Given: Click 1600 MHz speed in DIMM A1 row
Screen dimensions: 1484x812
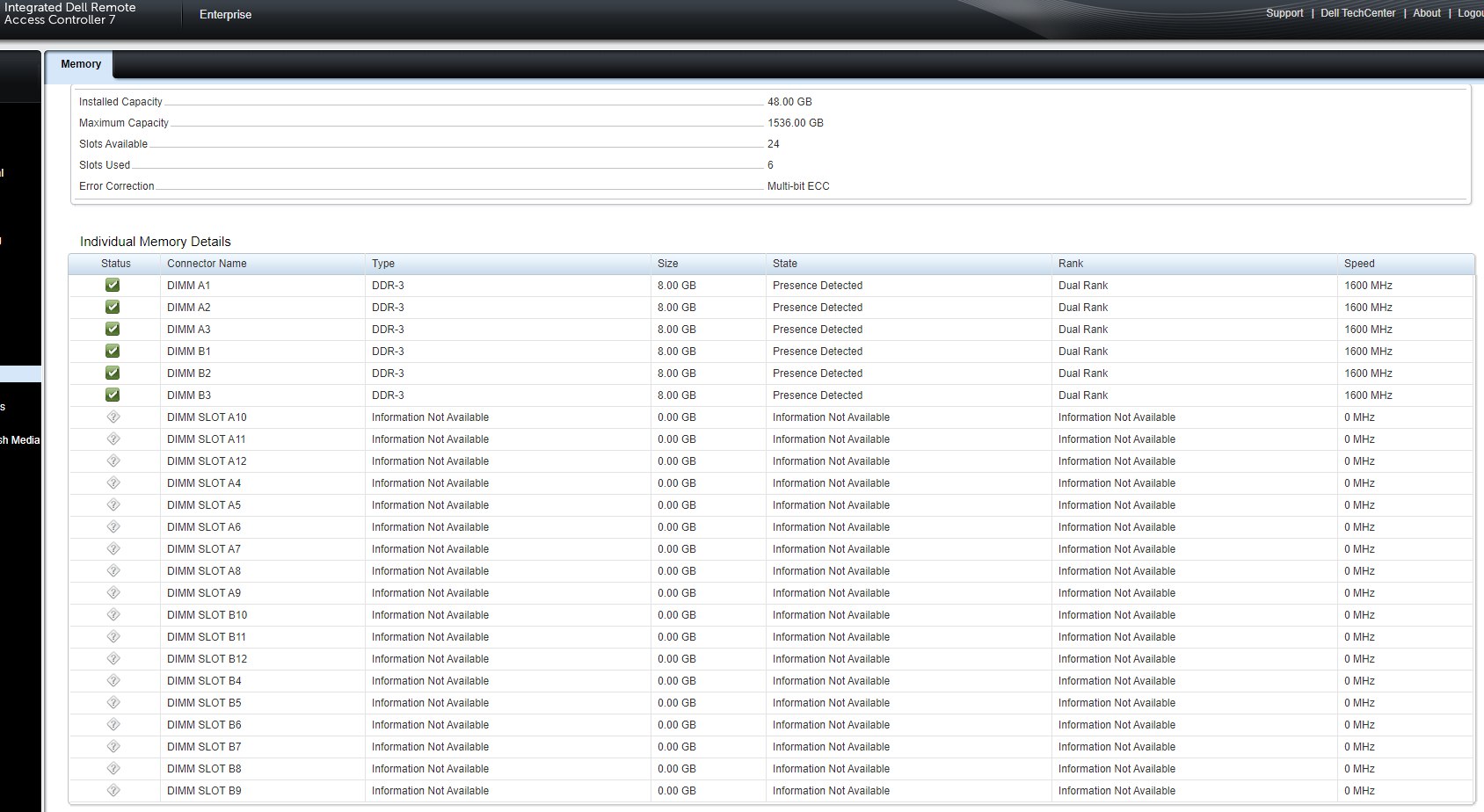Looking at the screenshot, I should pos(1368,286).
